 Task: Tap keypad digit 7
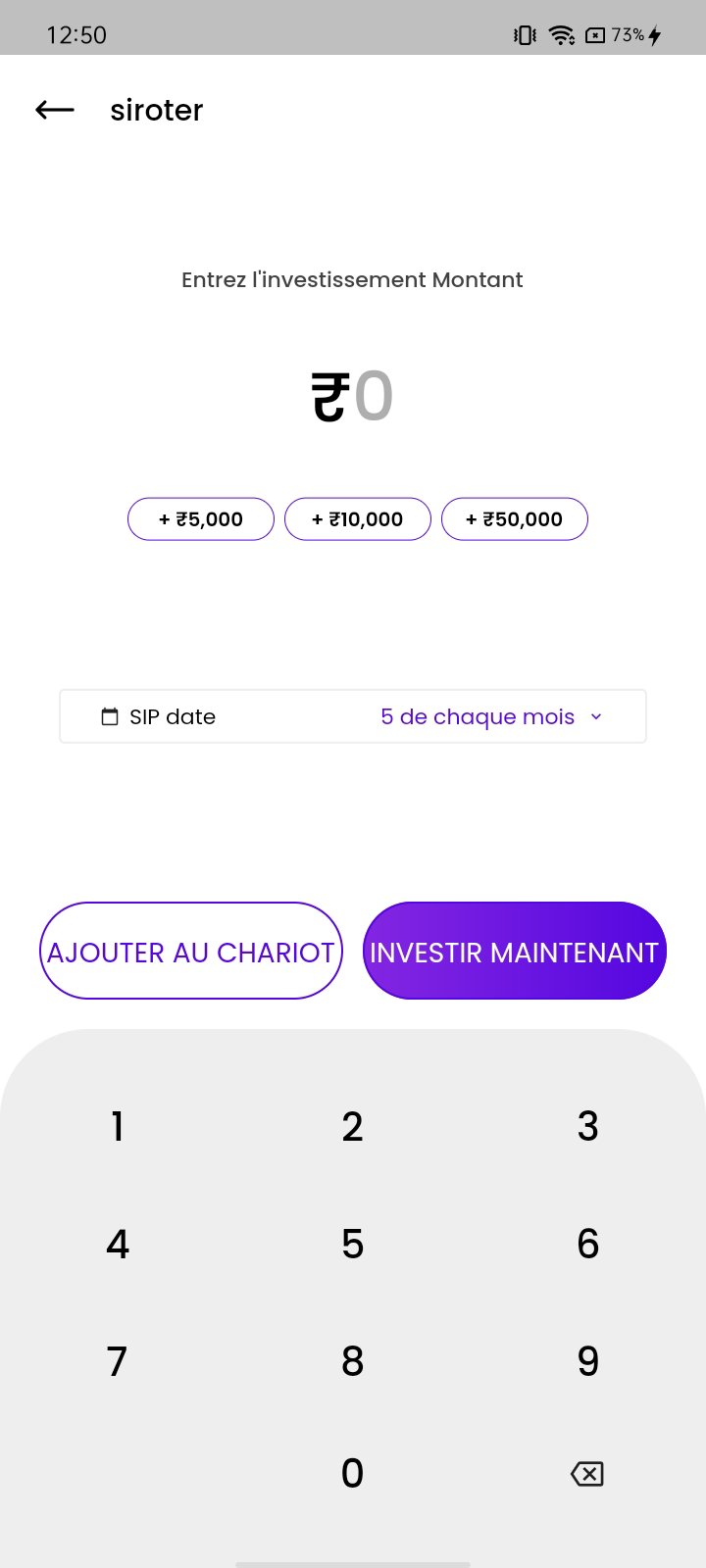(x=118, y=1361)
